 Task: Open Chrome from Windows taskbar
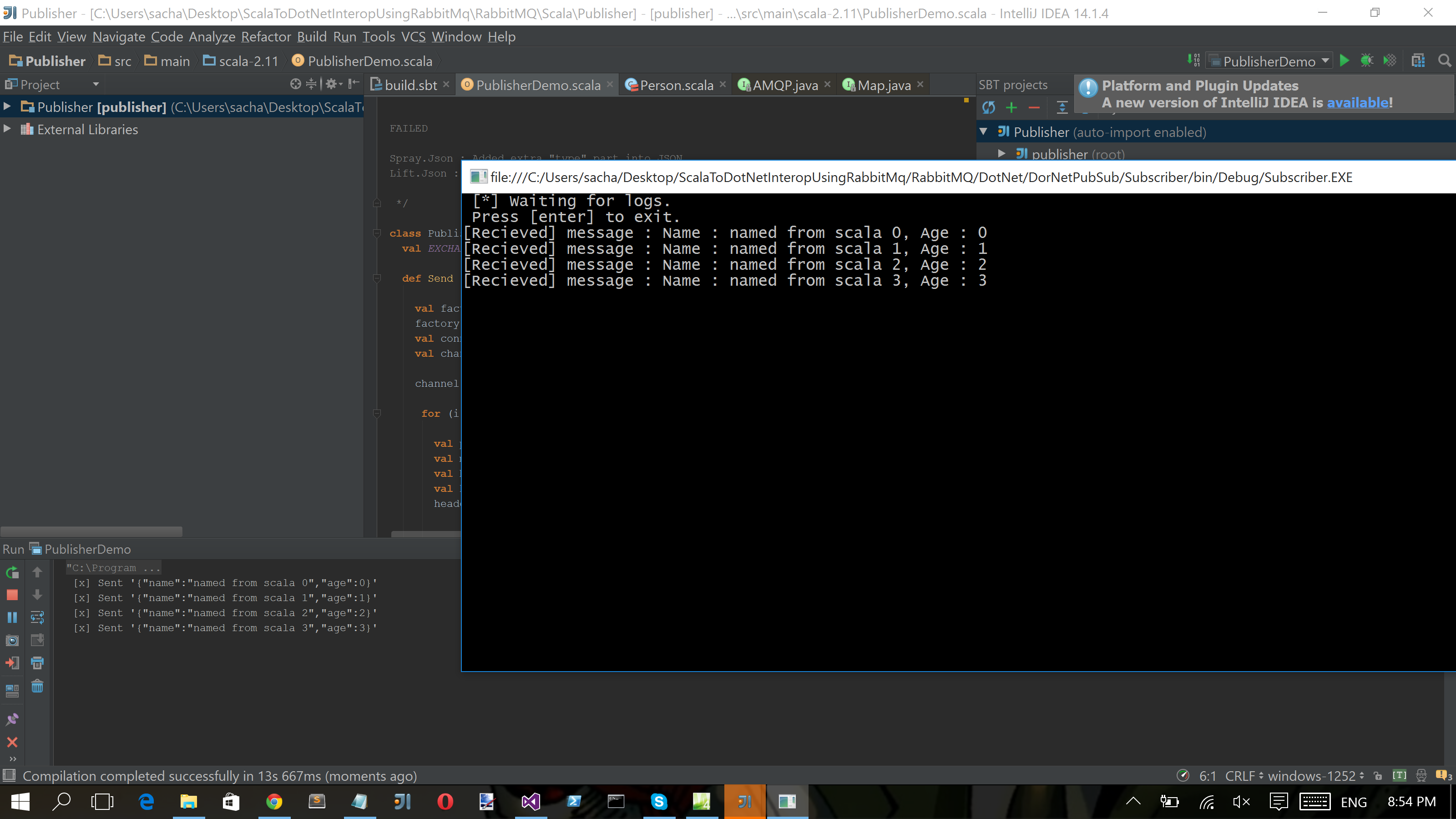point(274,801)
